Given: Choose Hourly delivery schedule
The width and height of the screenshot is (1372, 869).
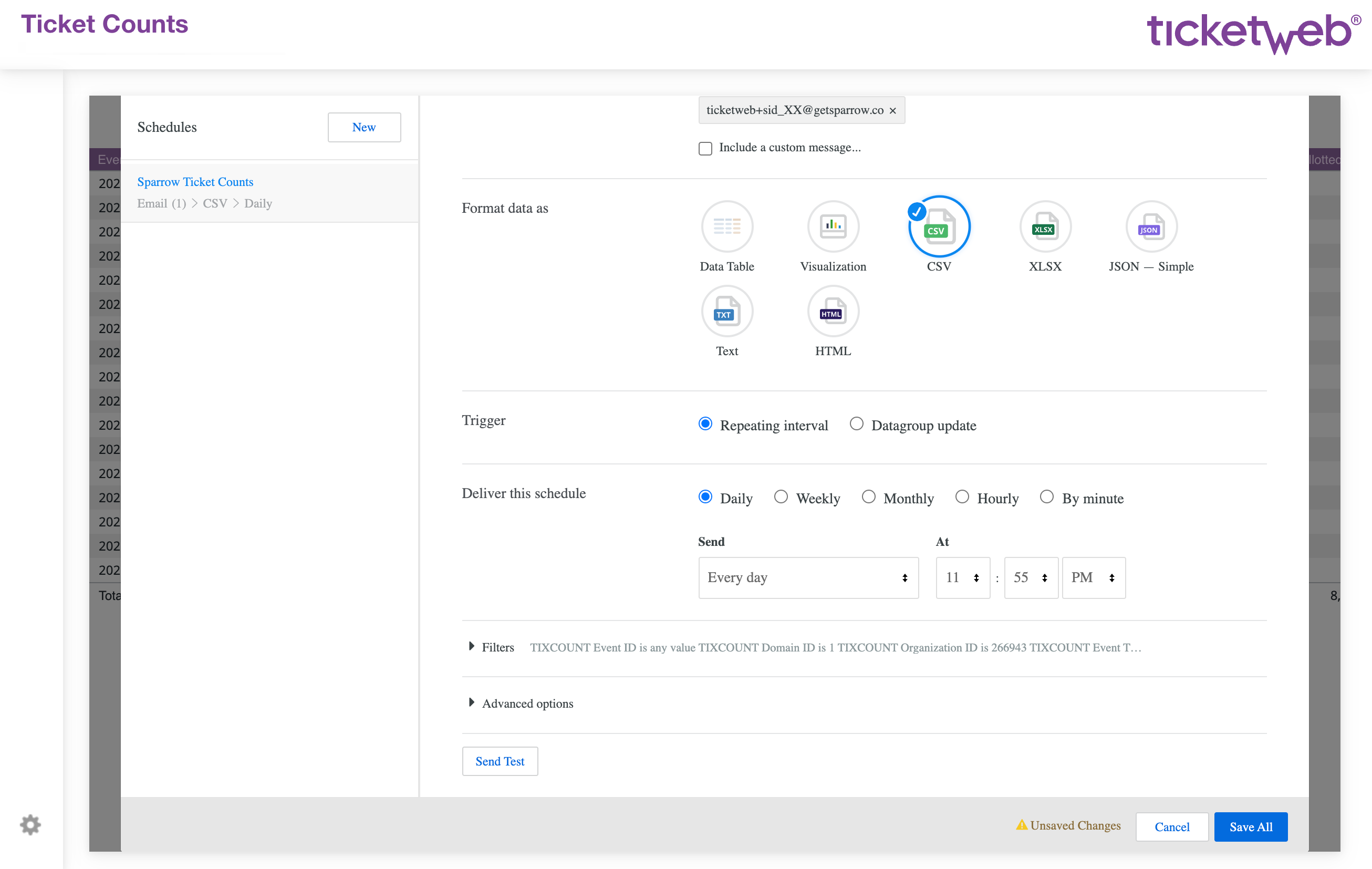Looking at the screenshot, I should tap(962, 496).
